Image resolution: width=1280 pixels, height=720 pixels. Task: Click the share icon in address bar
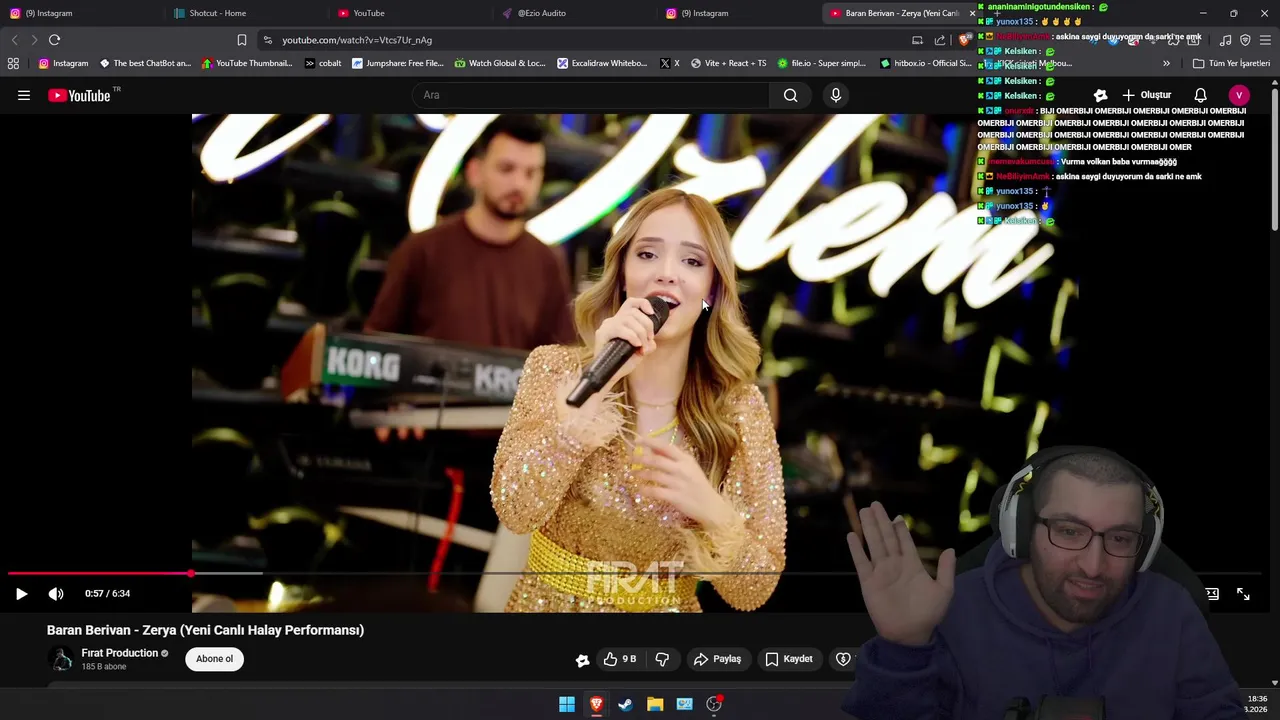pos(940,40)
